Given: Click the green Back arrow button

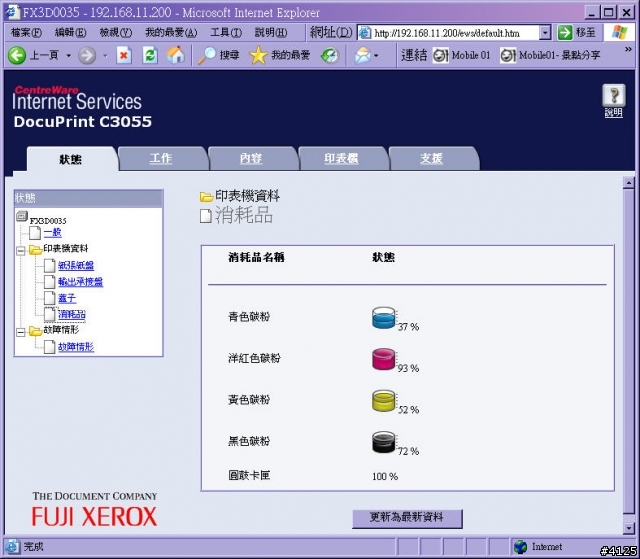Looking at the screenshot, I should tap(17, 55).
